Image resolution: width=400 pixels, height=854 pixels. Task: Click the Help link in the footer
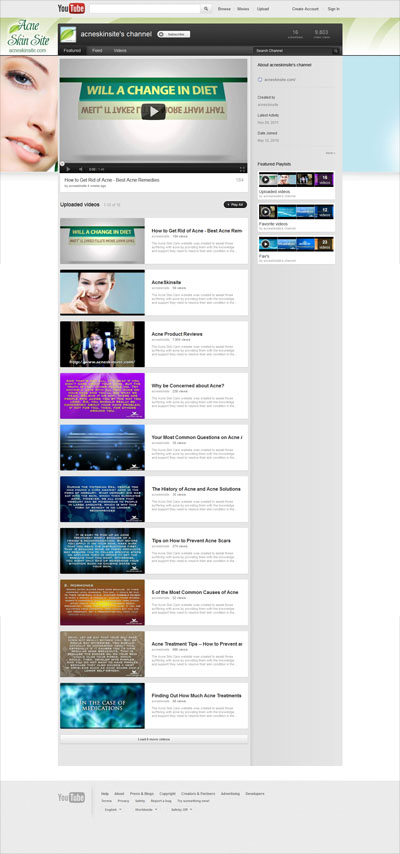pyautogui.click(x=105, y=794)
